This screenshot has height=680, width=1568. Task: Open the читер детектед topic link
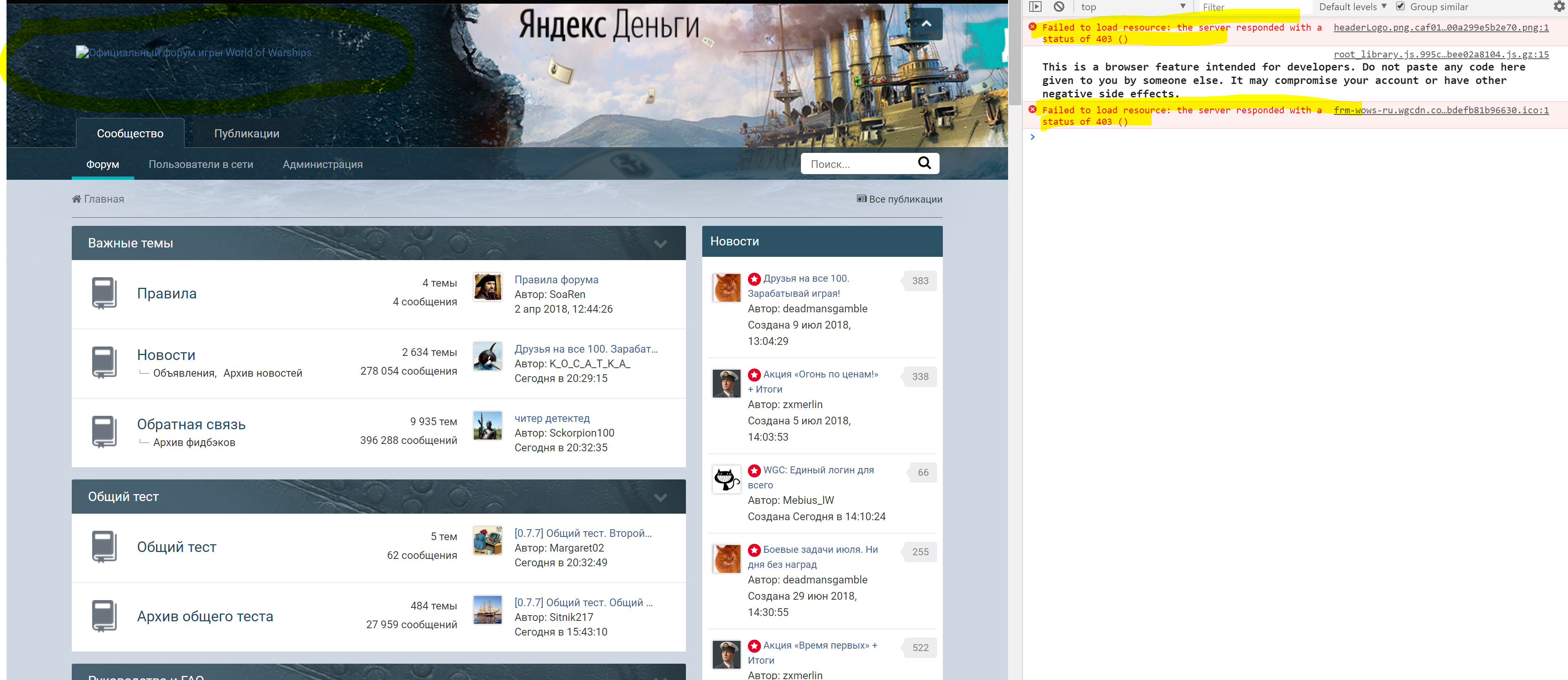(552, 418)
